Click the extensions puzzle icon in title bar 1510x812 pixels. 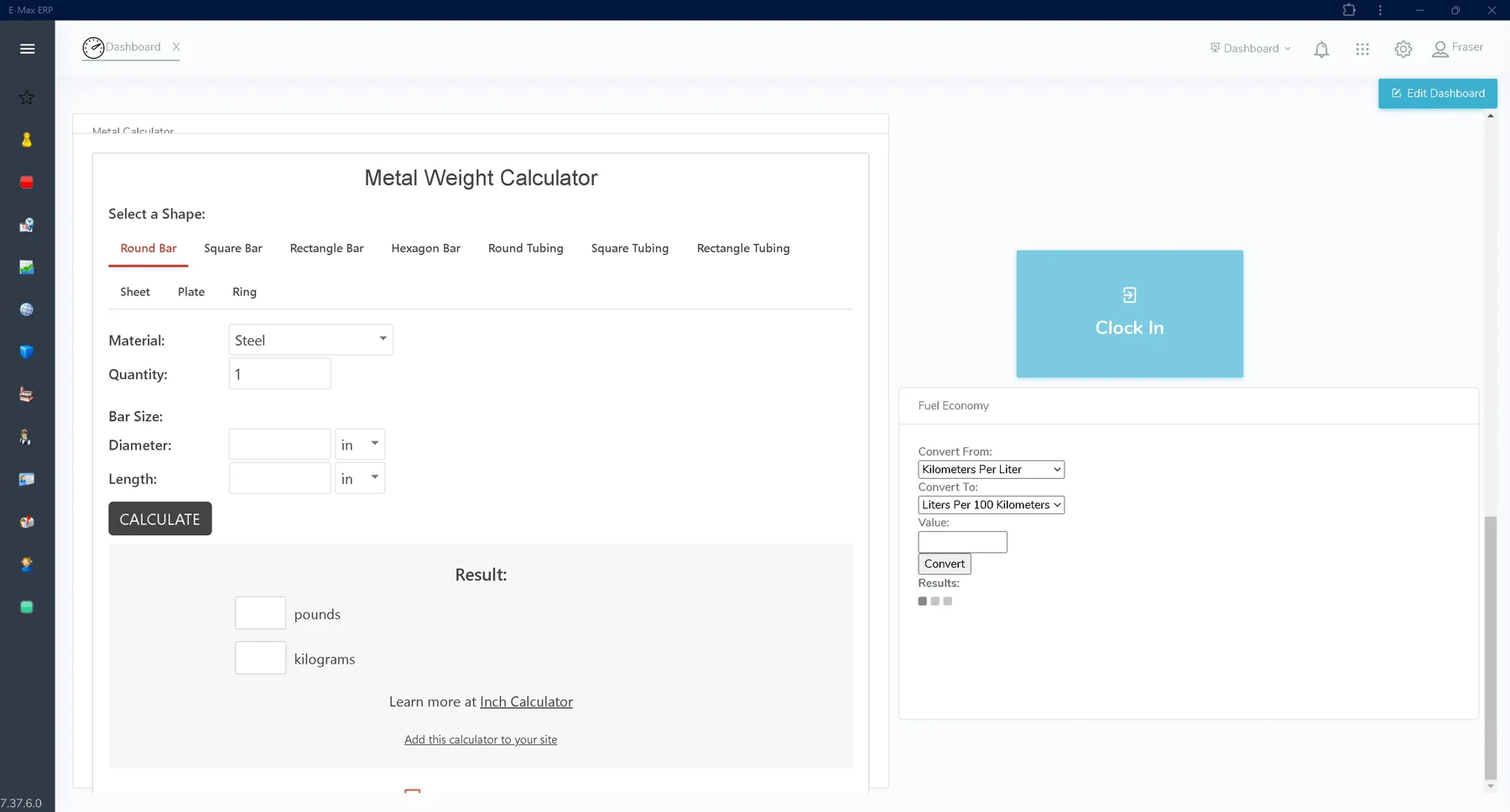coord(1349,10)
